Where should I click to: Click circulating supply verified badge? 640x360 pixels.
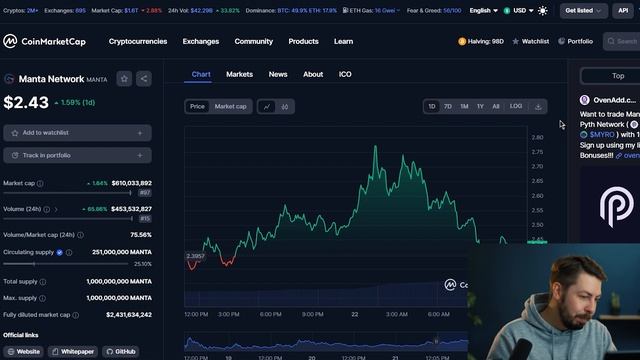point(60,253)
